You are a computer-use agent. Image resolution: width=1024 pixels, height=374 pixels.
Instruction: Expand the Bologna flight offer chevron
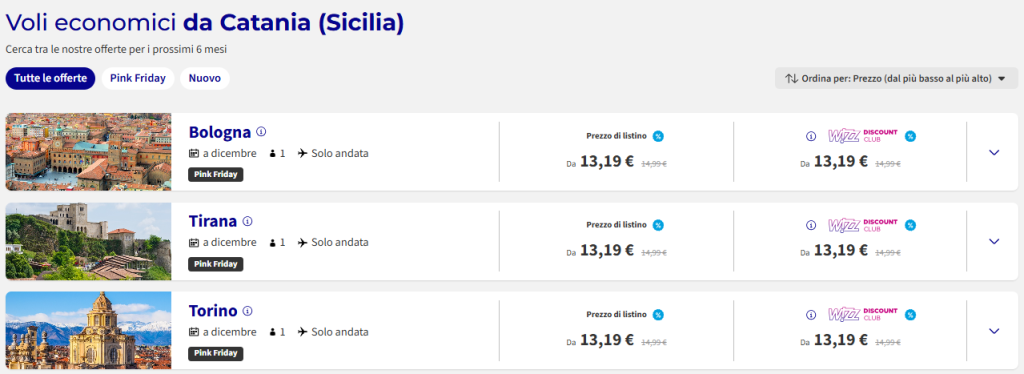pos(994,152)
